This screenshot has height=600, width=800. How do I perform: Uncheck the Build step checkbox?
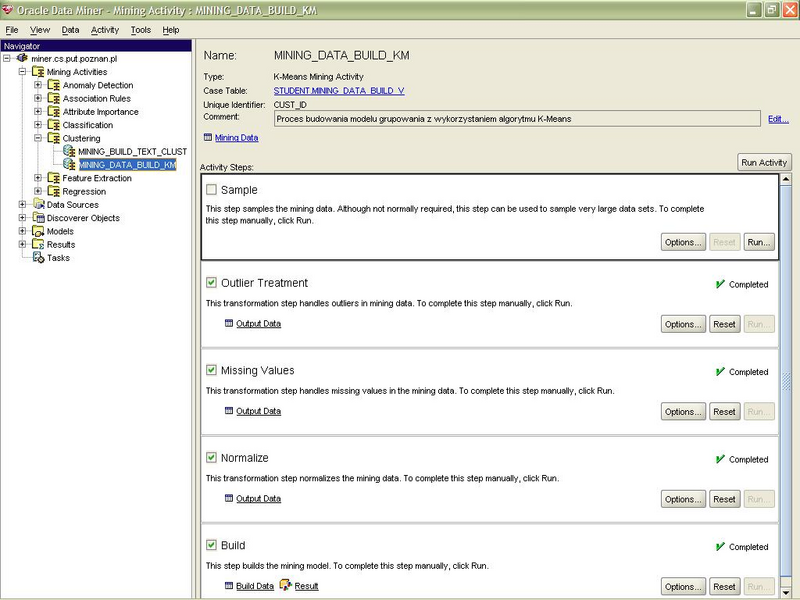211,545
